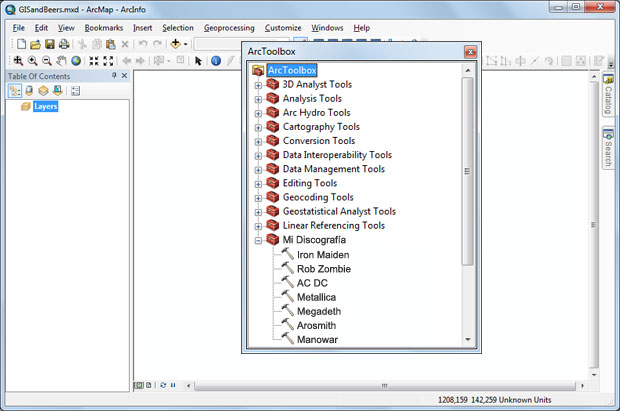Select the Pan hand tool
The height and width of the screenshot is (411, 620).
pos(61,61)
